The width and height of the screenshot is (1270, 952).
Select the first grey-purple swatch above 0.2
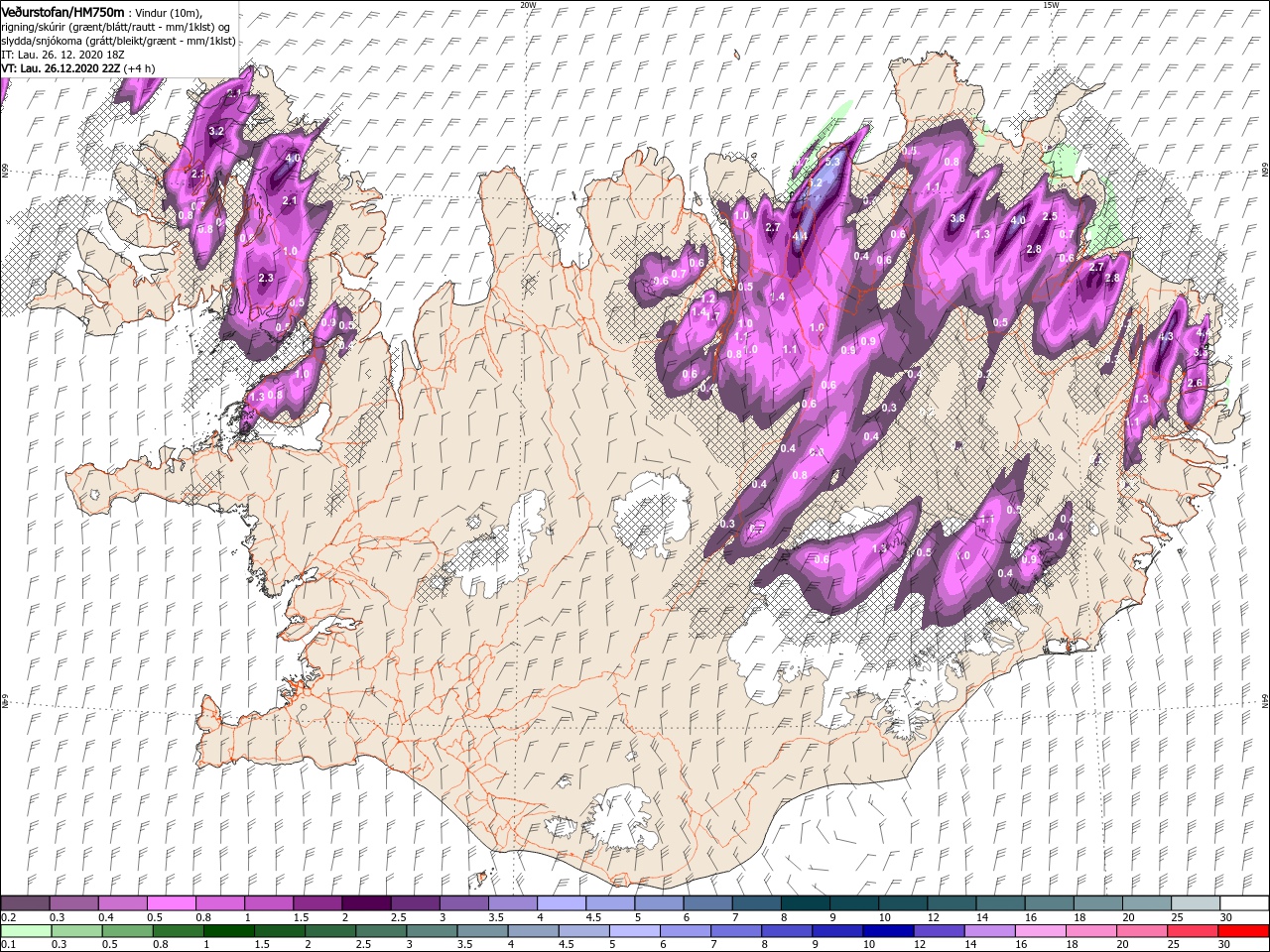tap(25, 903)
